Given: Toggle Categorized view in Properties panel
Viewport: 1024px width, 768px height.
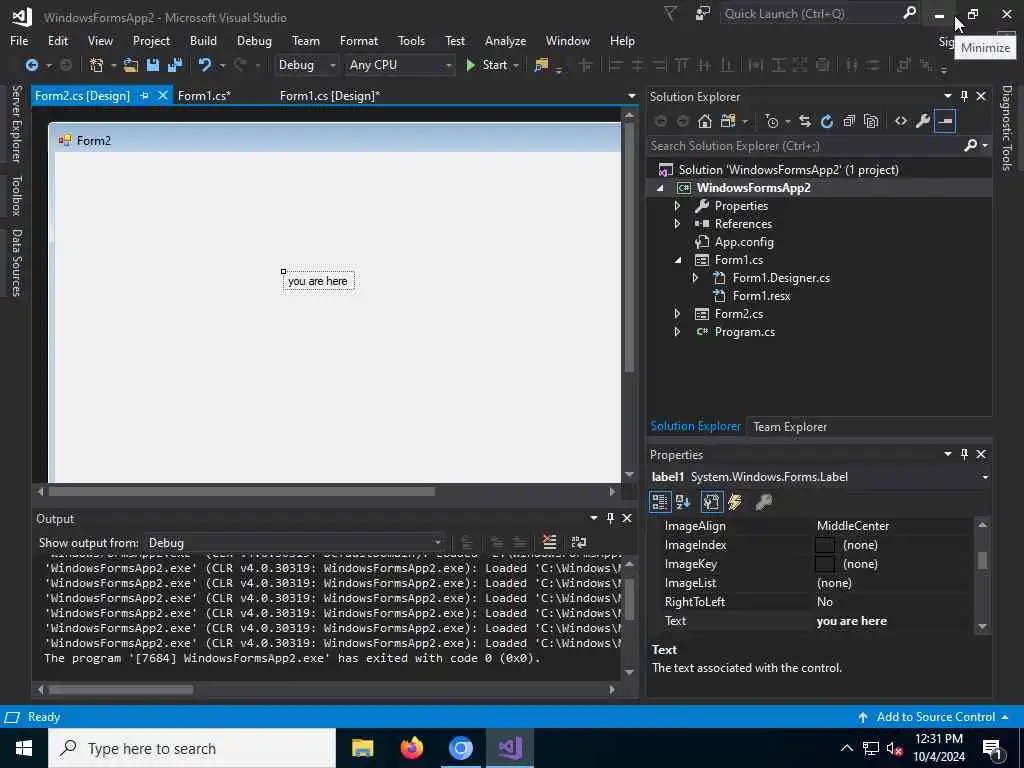Looking at the screenshot, I should [x=660, y=502].
